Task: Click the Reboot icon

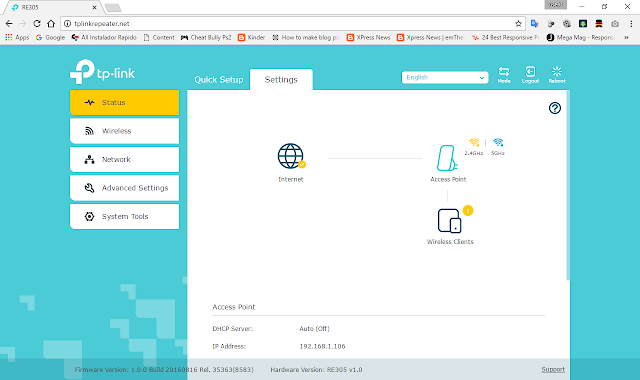Action: [x=557, y=72]
